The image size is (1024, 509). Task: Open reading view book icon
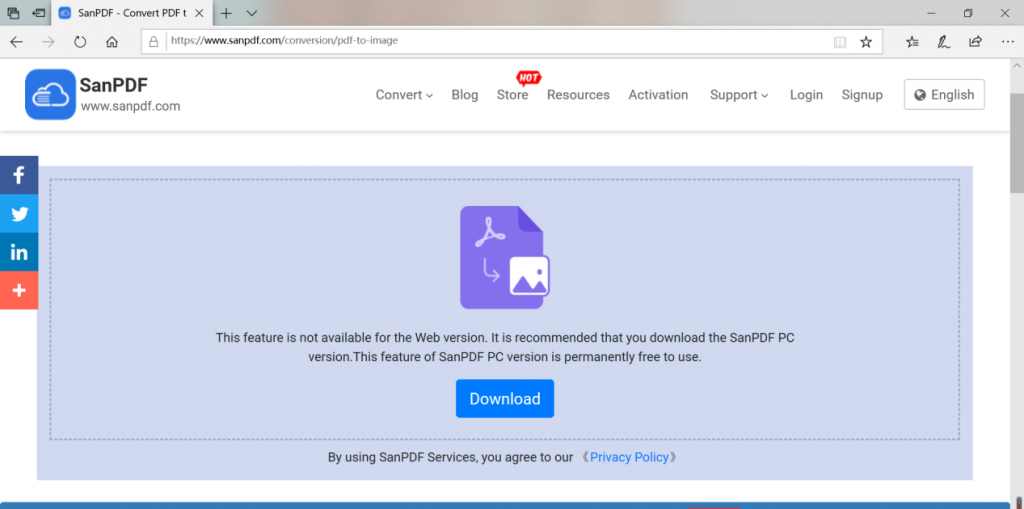(840, 42)
